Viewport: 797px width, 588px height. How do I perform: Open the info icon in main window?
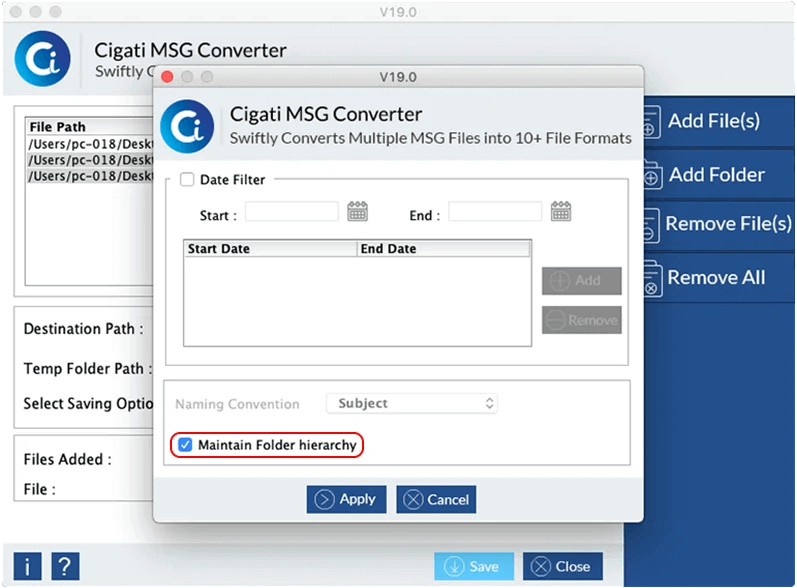point(27,566)
